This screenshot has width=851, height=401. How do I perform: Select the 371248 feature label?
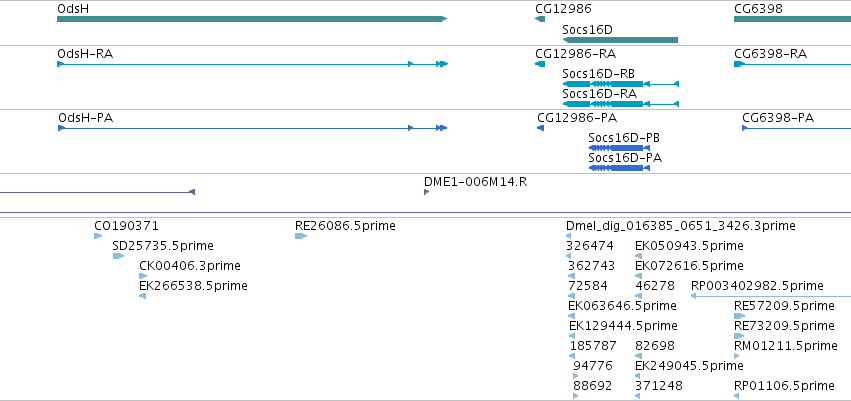pyautogui.click(x=659, y=386)
